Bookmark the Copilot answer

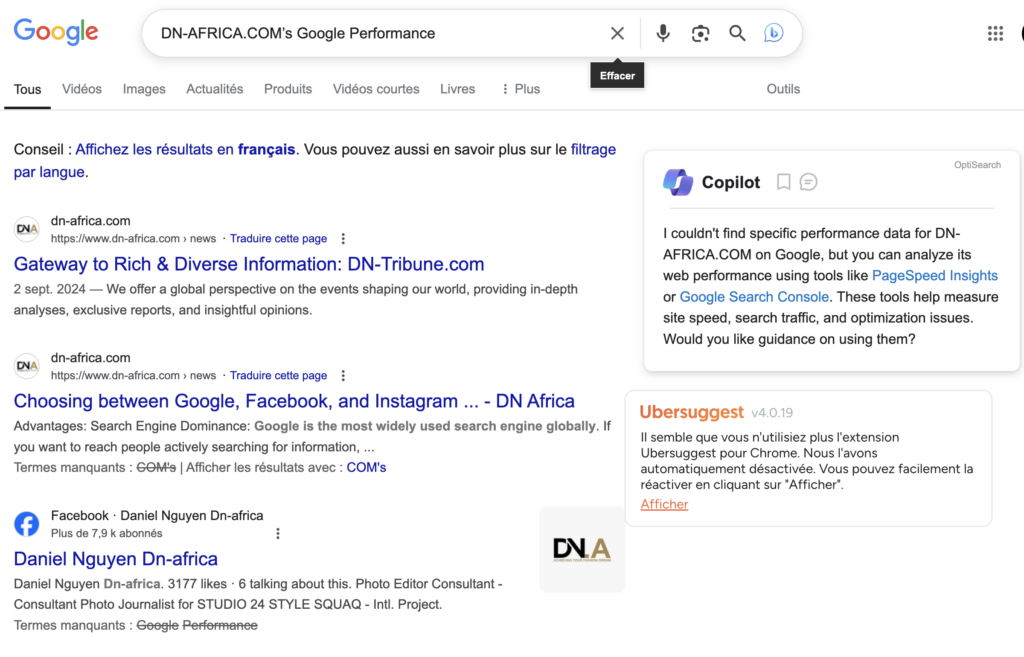[x=784, y=182]
